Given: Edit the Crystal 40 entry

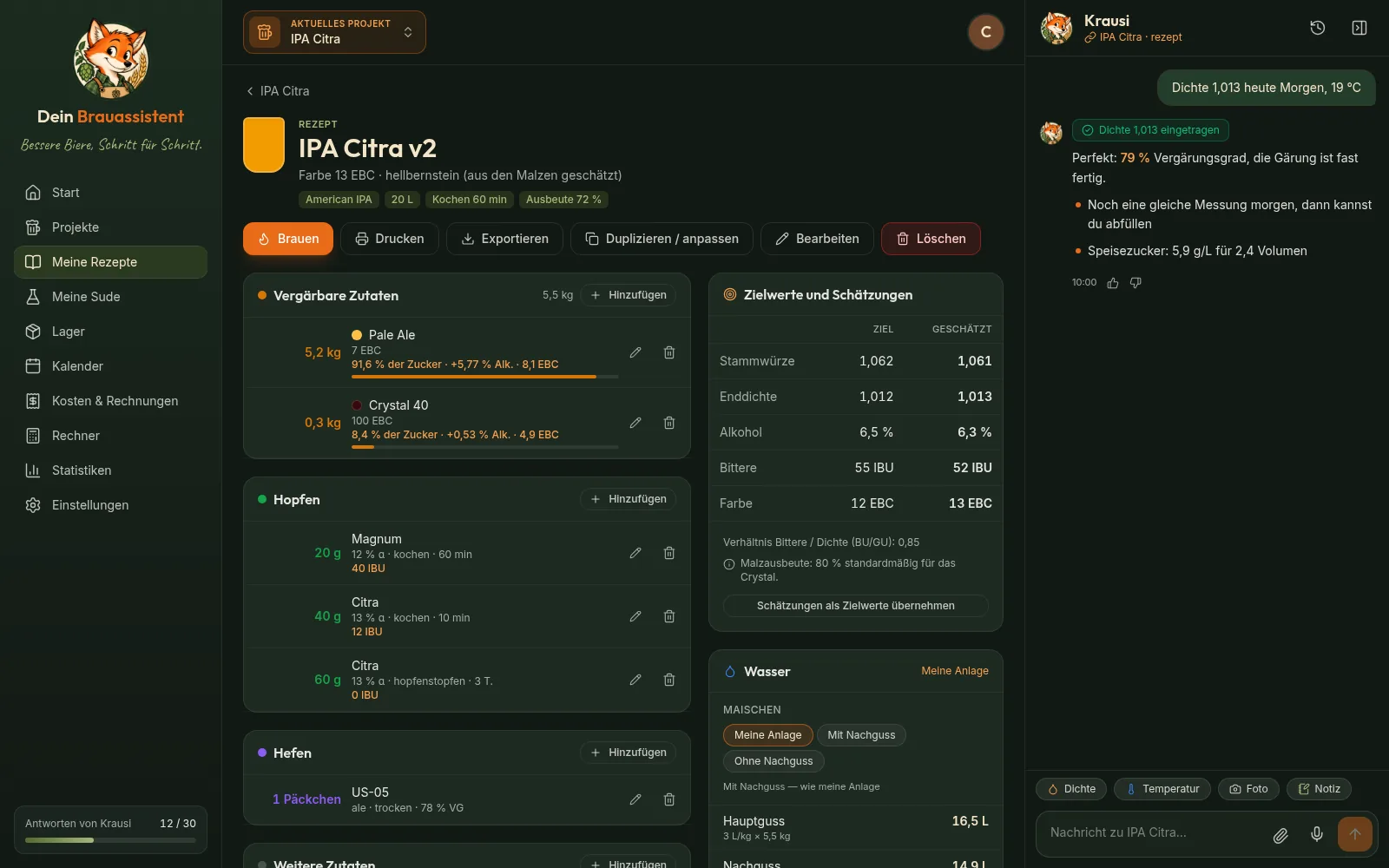Looking at the screenshot, I should click(635, 423).
